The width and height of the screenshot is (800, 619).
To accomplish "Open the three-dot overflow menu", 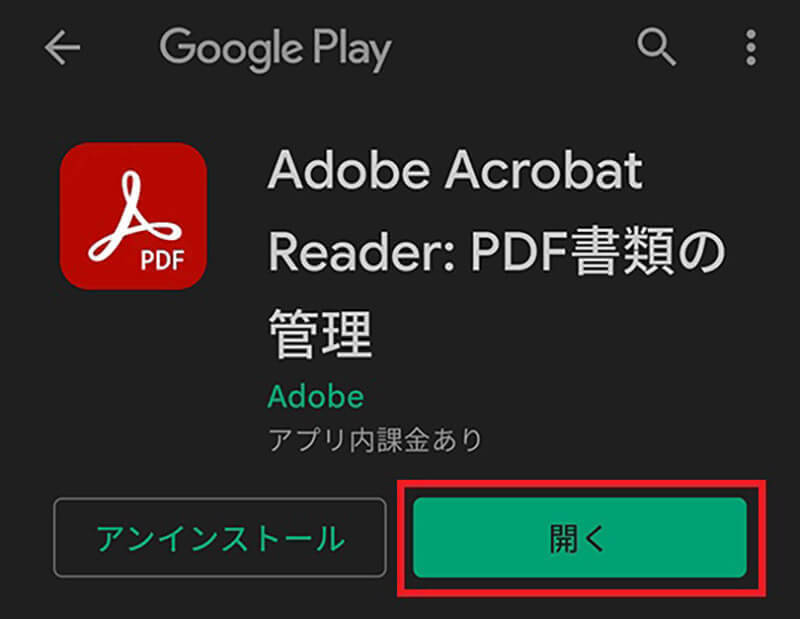I will point(751,47).
